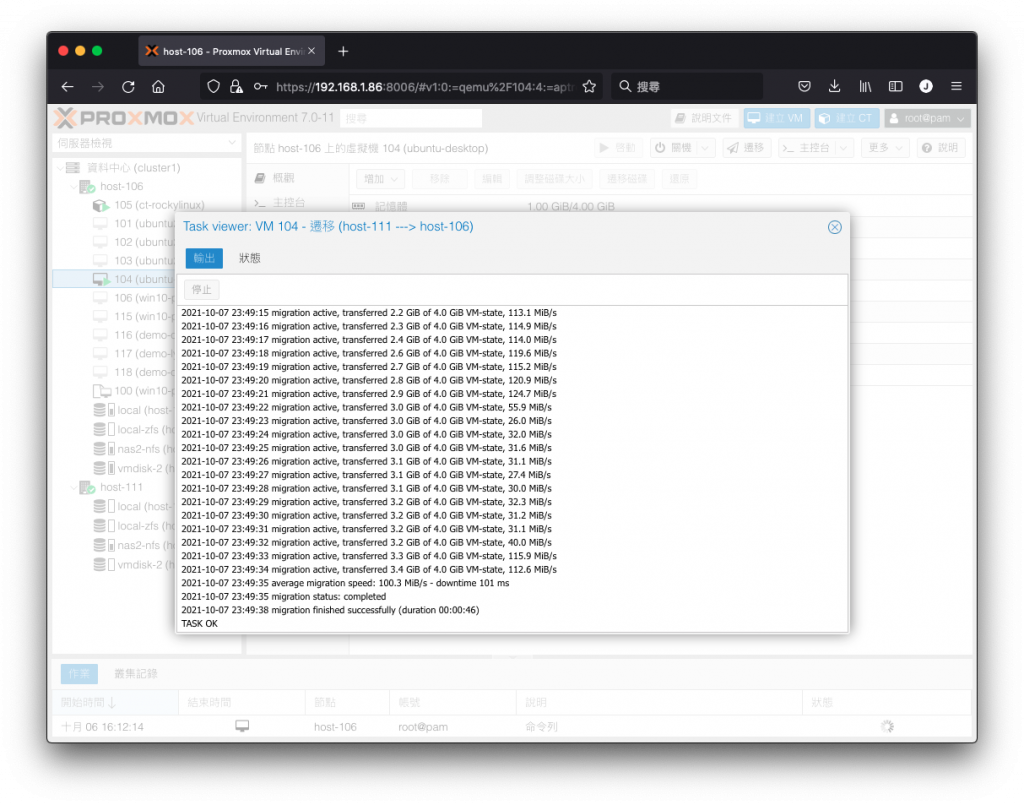This screenshot has height=805, width=1024.
Task: Collapse the 資料中心 (cluster1) tree node
Action: point(60,168)
